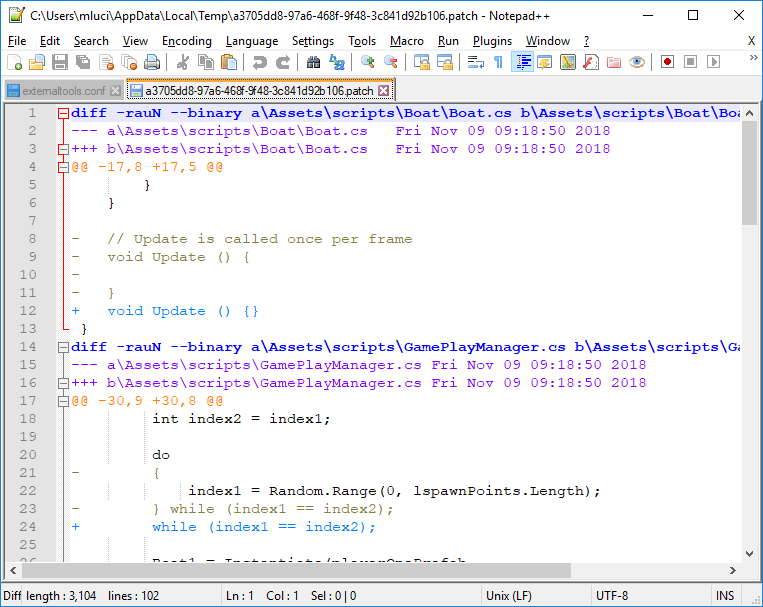Open the Edit menu
This screenshot has height=607, width=763.
point(50,41)
